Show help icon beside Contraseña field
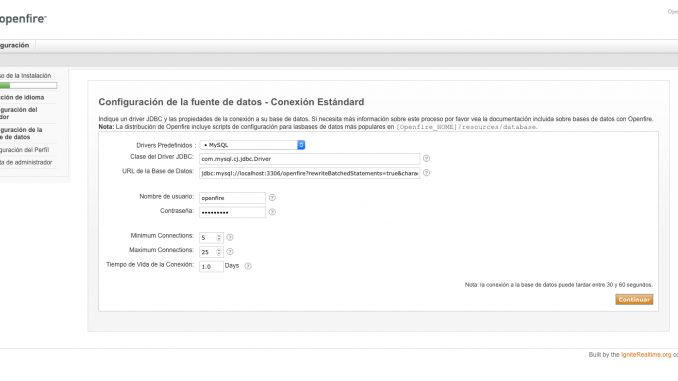The width and height of the screenshot is (678, 381). [272, 212]
